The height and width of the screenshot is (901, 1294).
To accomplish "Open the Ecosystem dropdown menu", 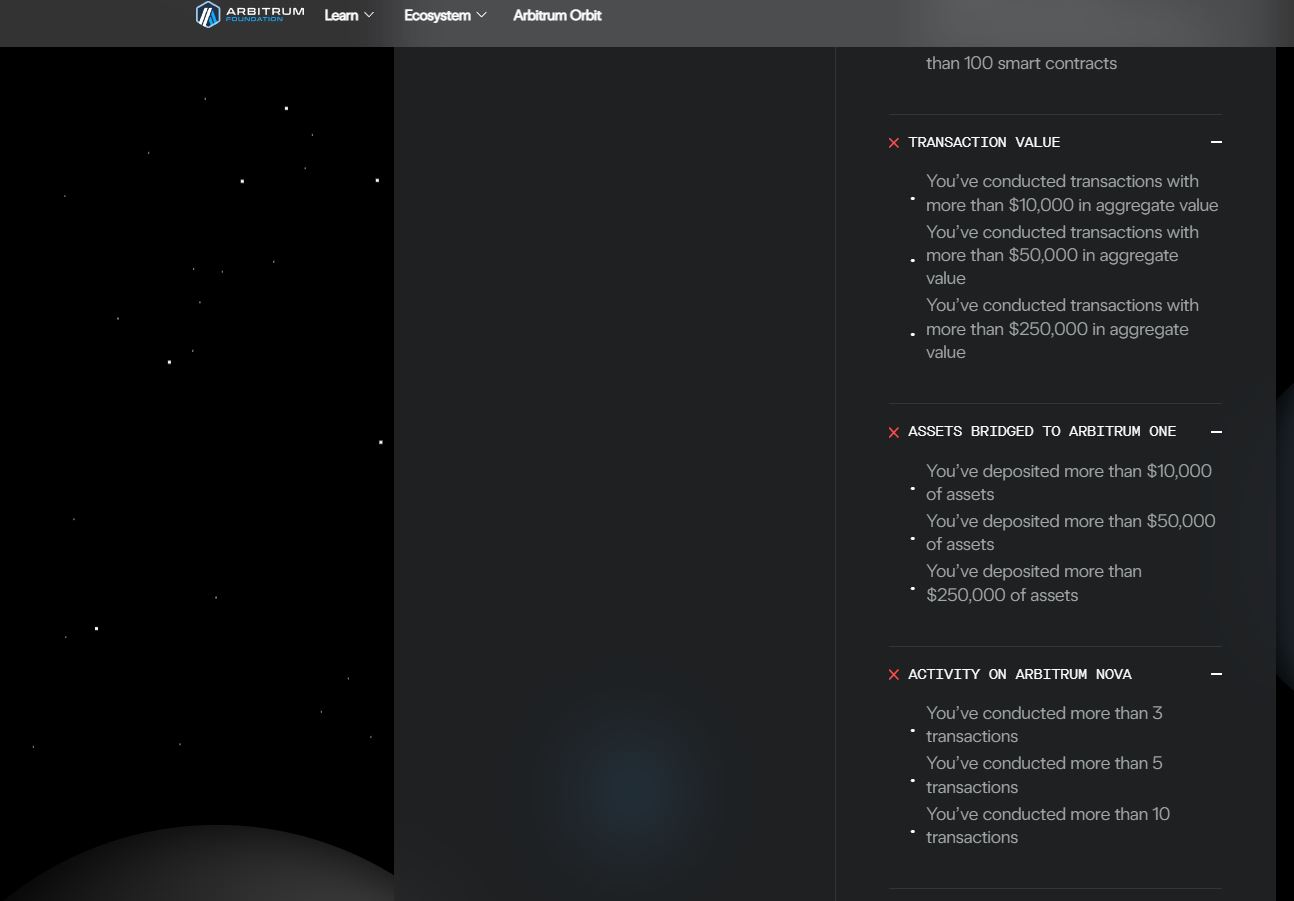I will pyautogui.click(x=445, y=15).
